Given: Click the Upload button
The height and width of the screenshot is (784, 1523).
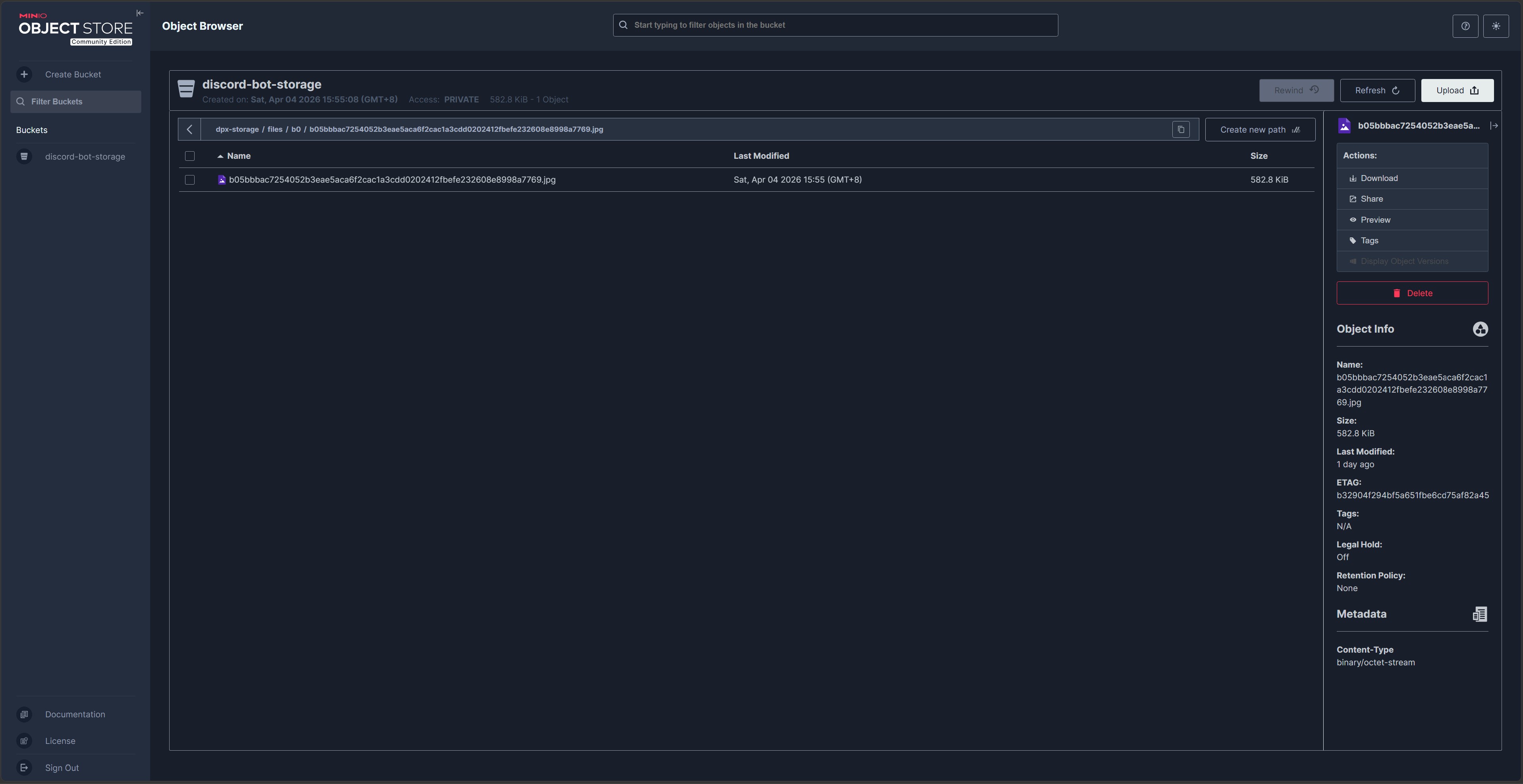Looking at the screenshot, I should pos(1457,91).
